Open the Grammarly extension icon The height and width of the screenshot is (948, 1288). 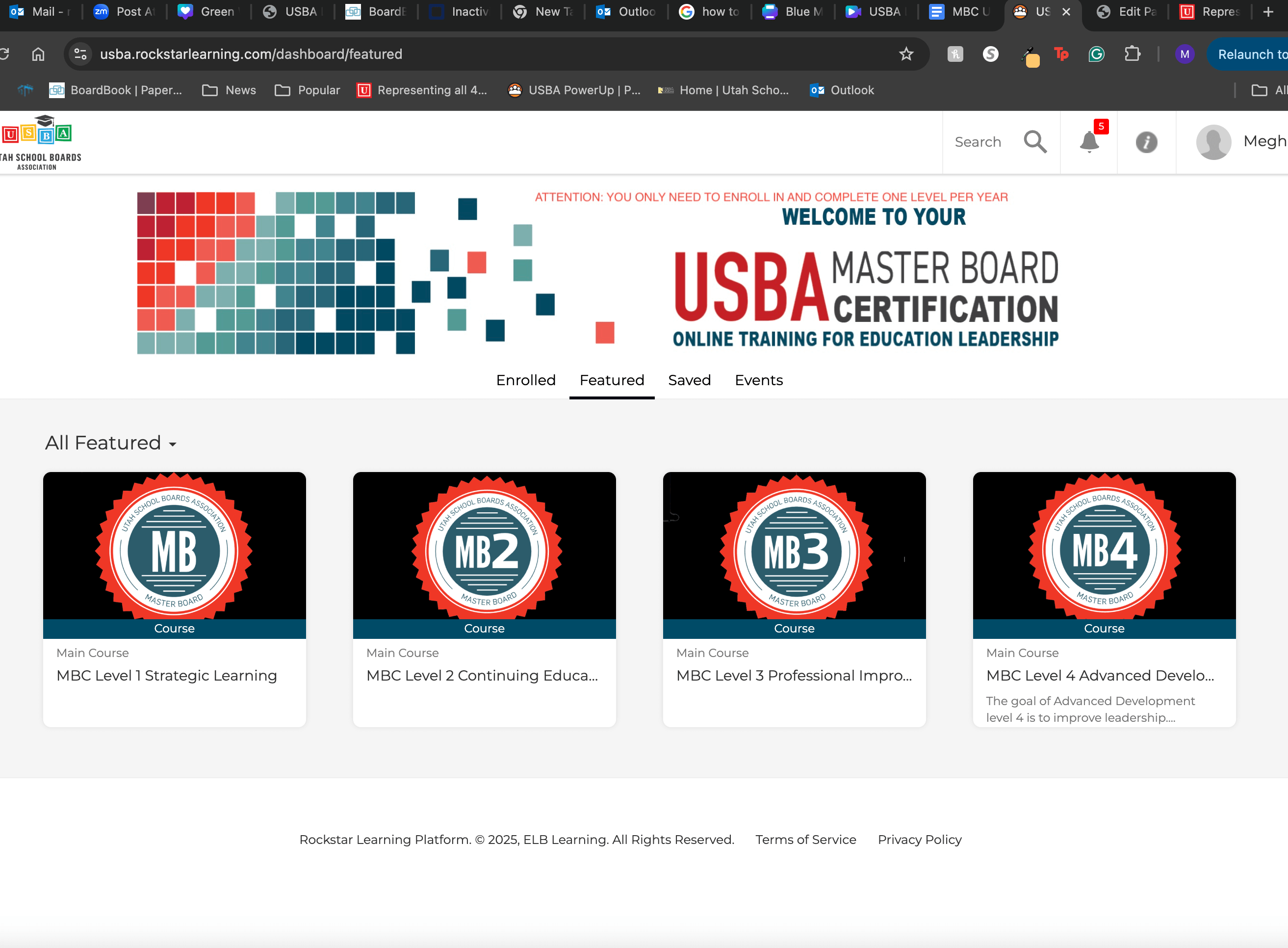tap(1096, 54)
